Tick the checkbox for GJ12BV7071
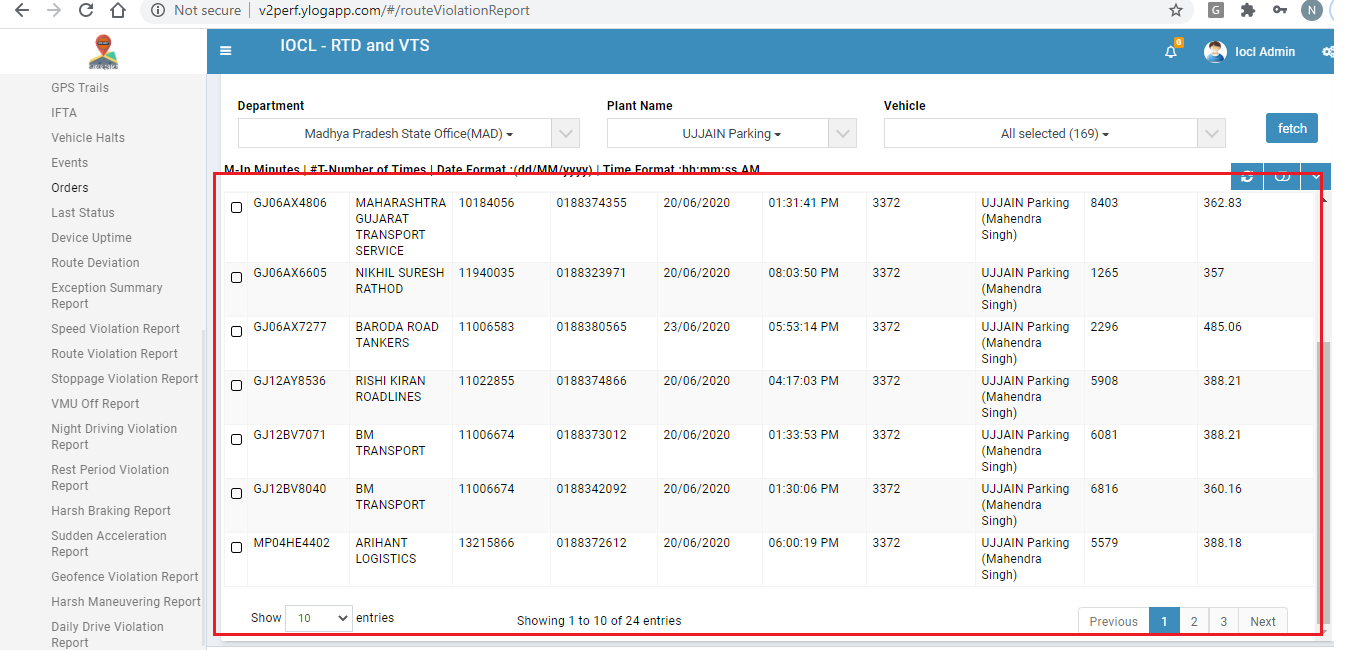This screenshot has width=1358, height=650. tap(236, 440)
